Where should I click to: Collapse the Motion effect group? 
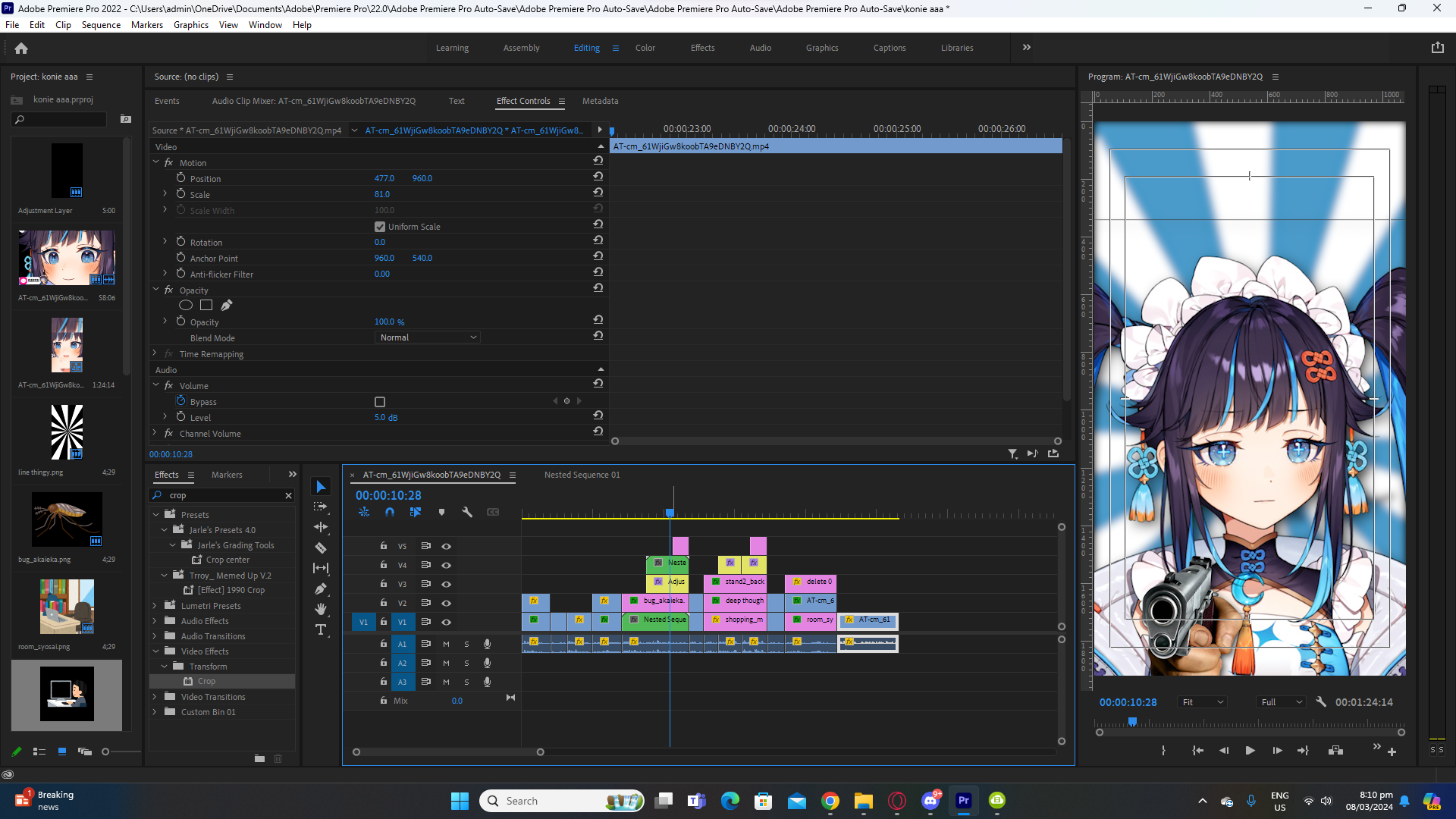pos(155,162)
